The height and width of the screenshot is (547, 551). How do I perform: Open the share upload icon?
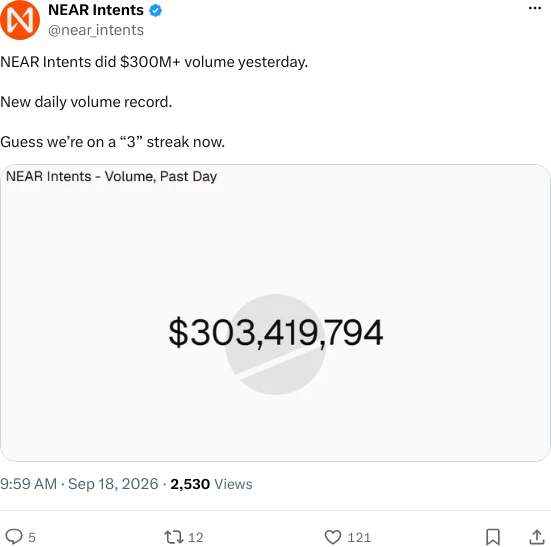coord(537,537)
